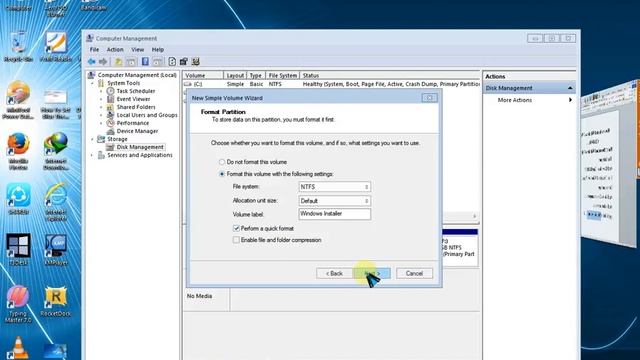Open the 'How to Set' document desktop icon
Image resolution: width=640 pixels, height=360 pixels.
pyautogui.click(x=56, y=104)
